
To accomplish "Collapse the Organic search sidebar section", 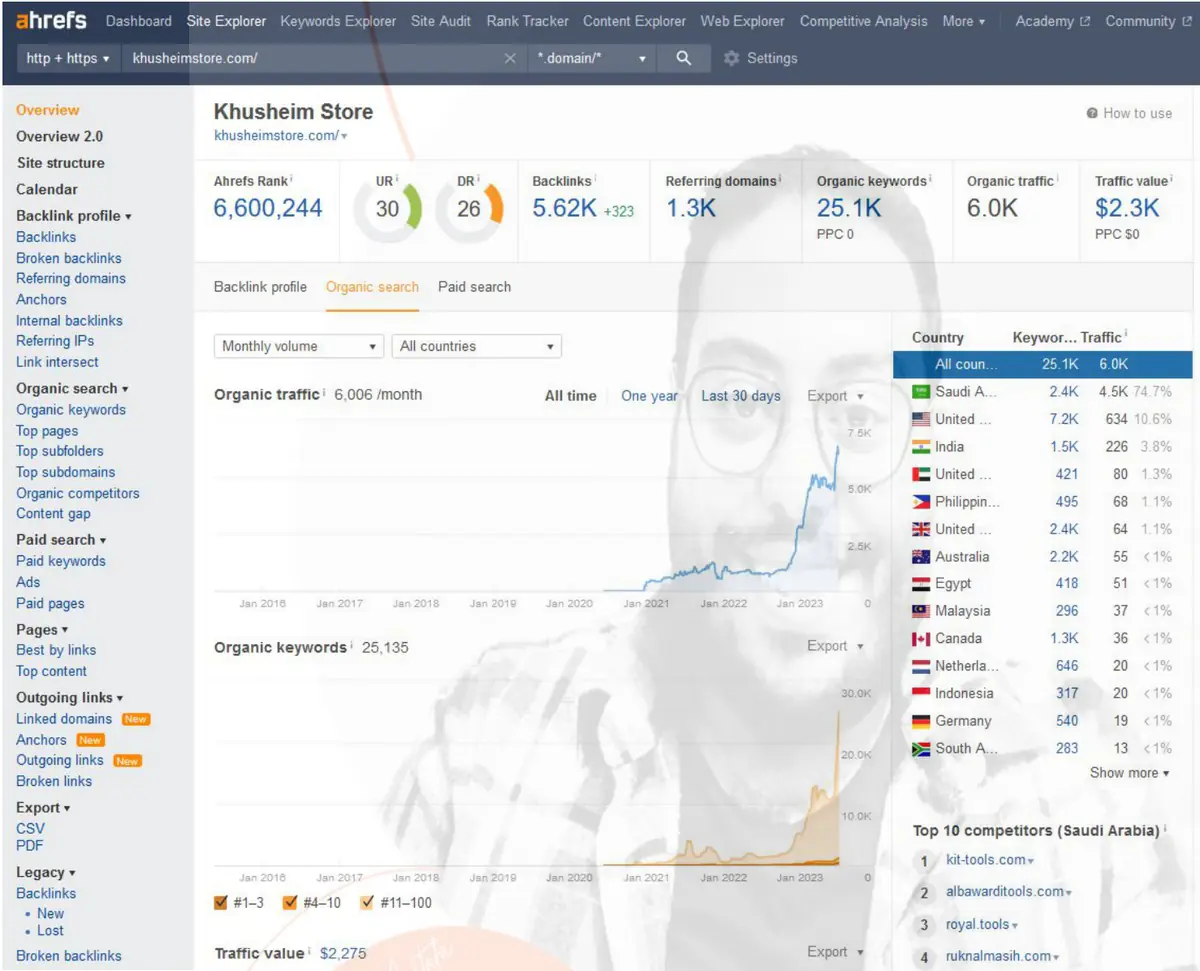I will click(73, 389).
